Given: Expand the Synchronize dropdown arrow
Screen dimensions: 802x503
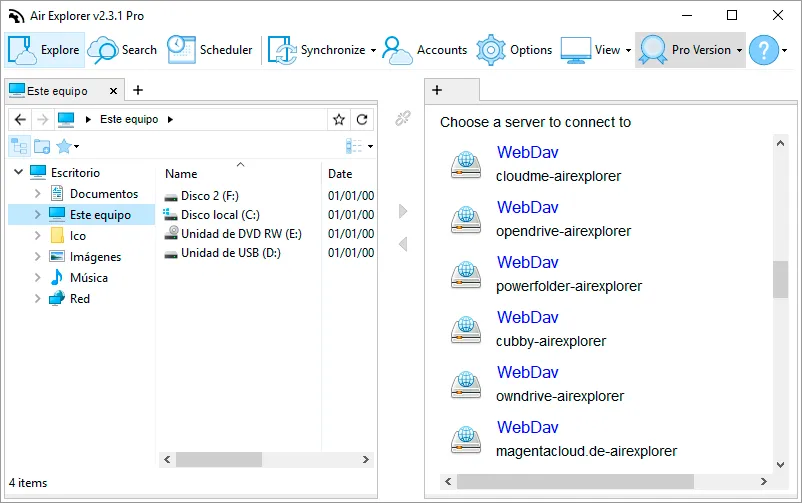Looking at the screenshot, I should (373, 50).
